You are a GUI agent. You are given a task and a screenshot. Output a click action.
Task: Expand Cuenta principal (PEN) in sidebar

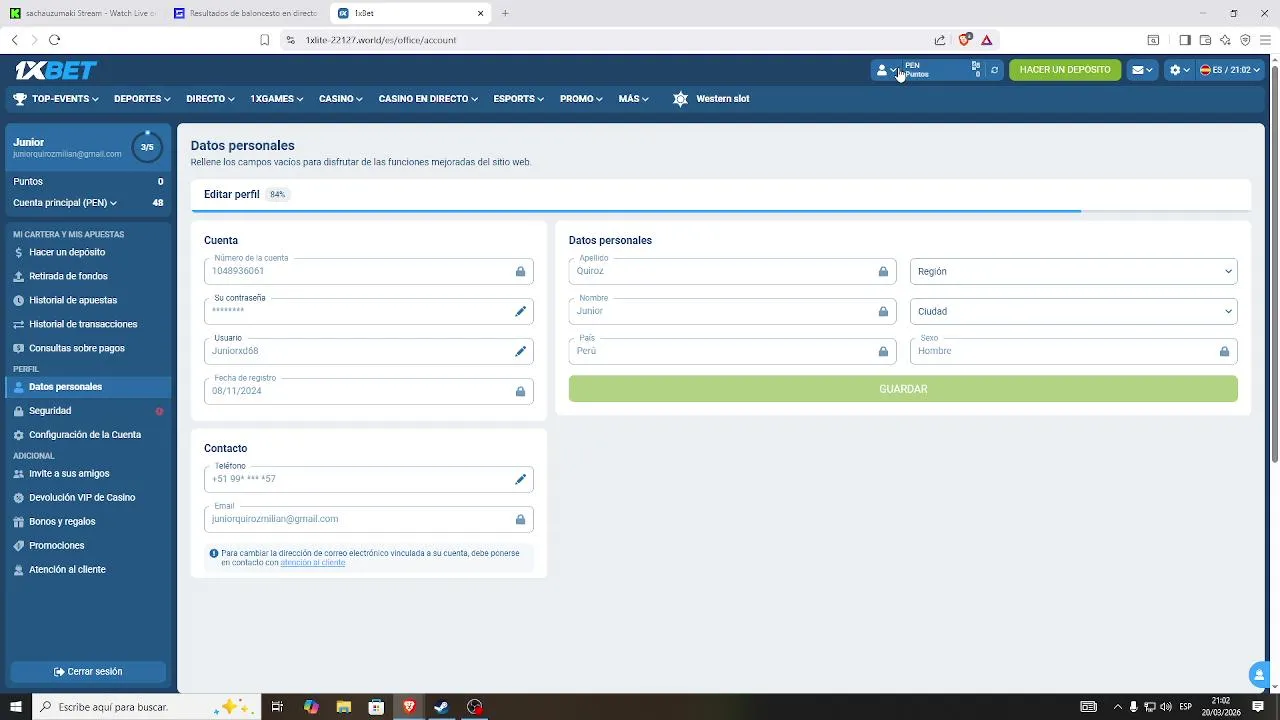tap(65, 203)
